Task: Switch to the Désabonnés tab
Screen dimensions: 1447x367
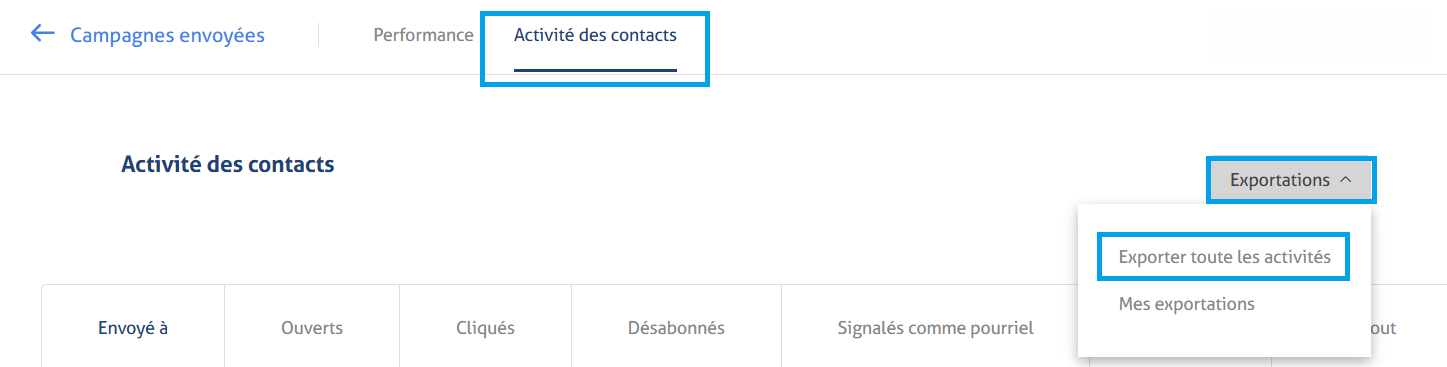Action: (676, 327)
